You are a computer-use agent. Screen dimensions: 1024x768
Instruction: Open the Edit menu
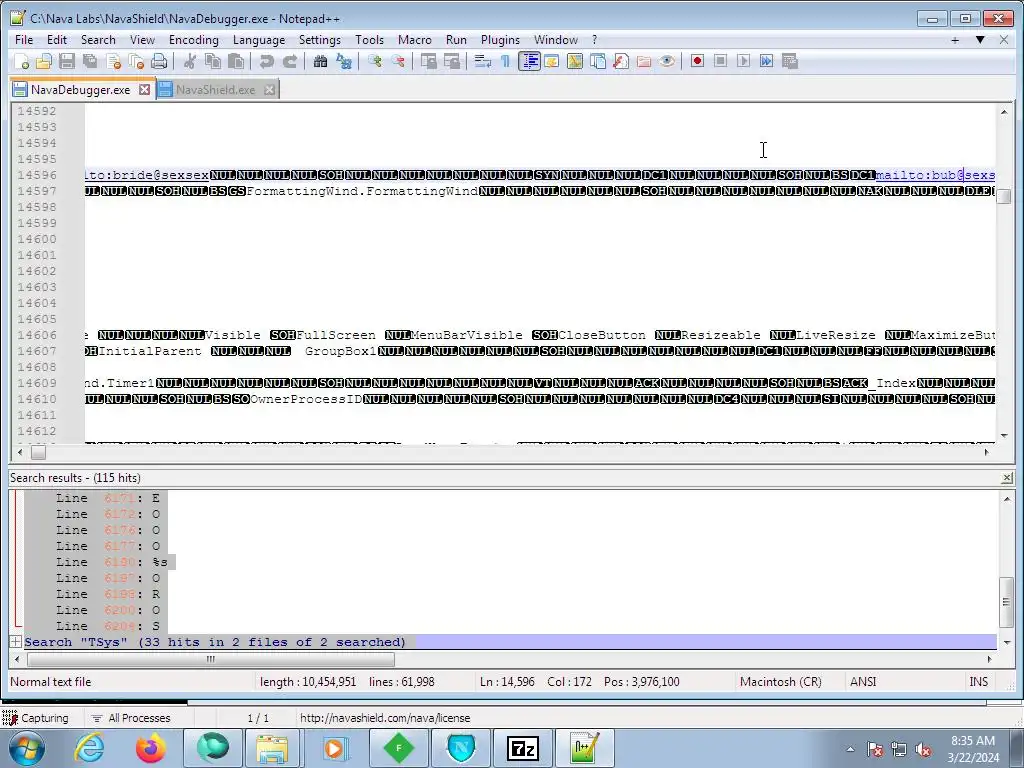[57, 40]
